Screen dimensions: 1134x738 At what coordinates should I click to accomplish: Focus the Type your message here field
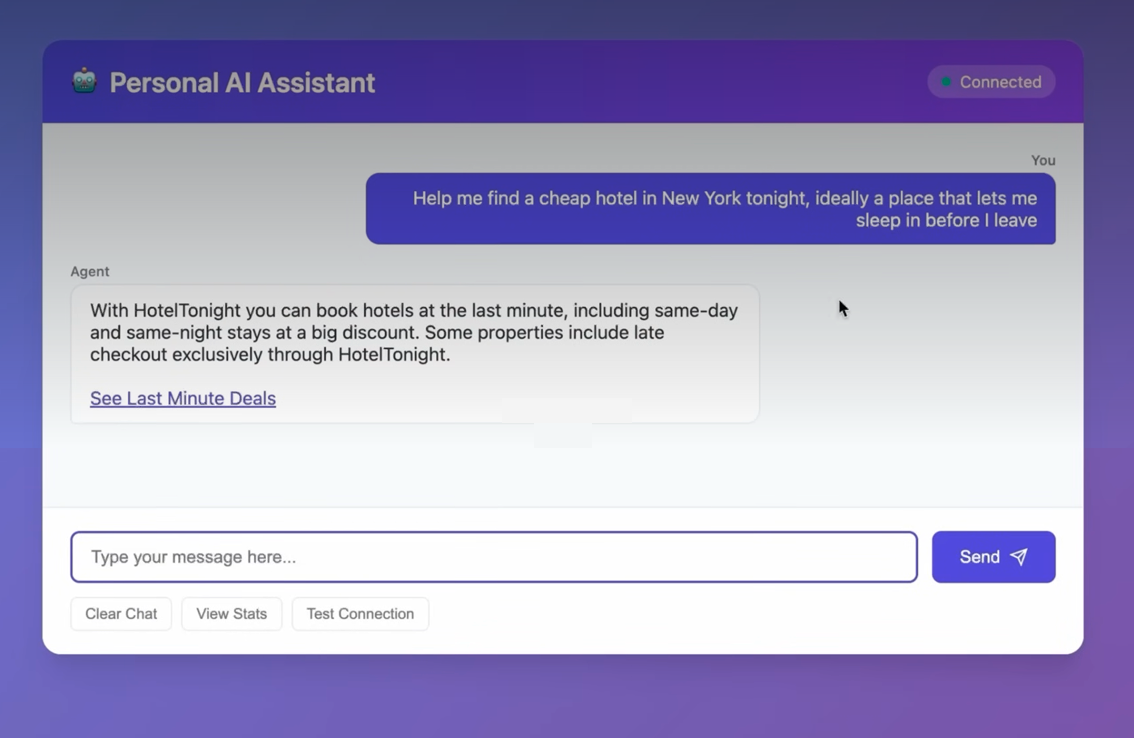493,557
